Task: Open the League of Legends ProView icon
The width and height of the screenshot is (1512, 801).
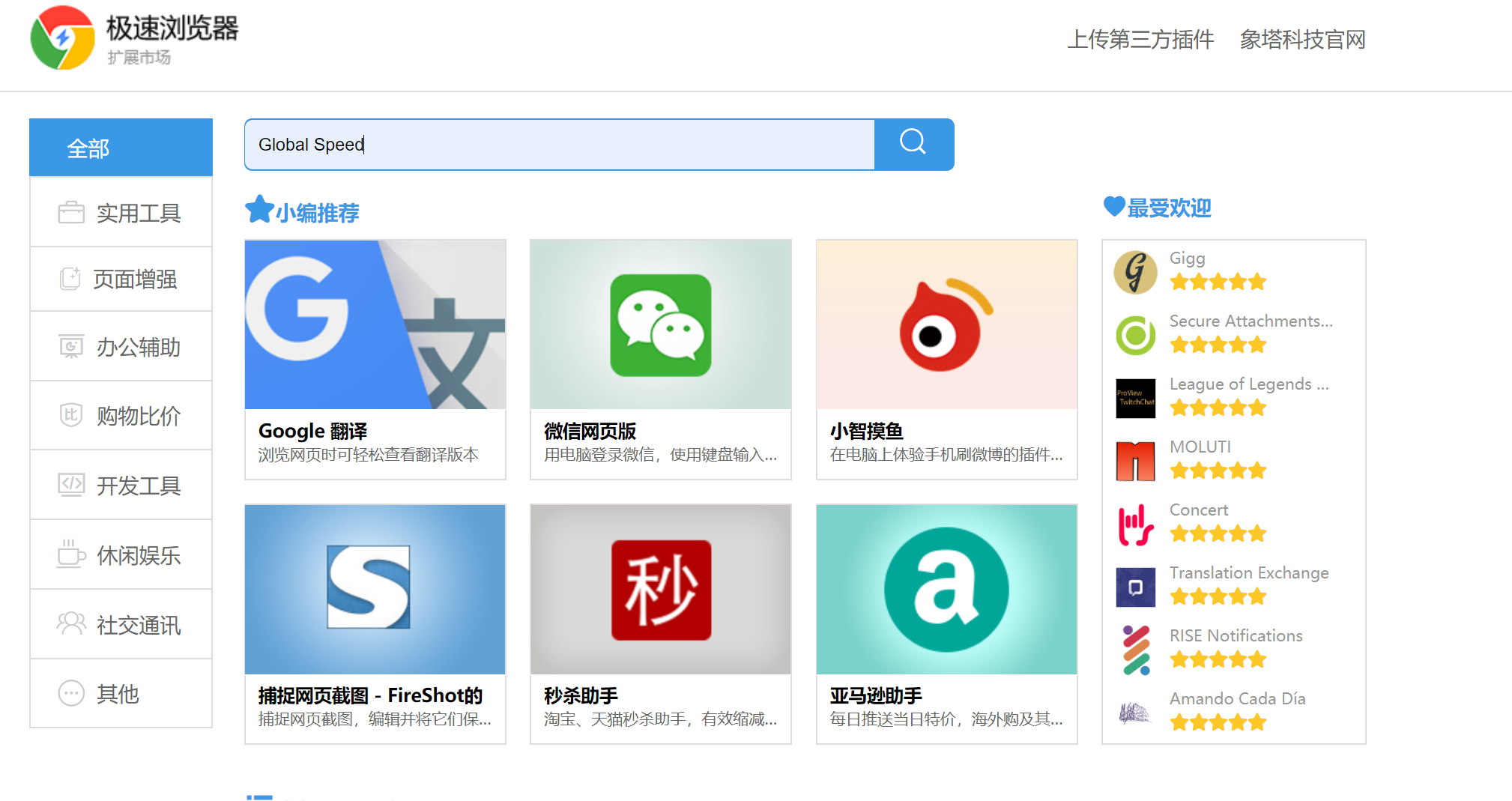Action: click(1135, 398)
